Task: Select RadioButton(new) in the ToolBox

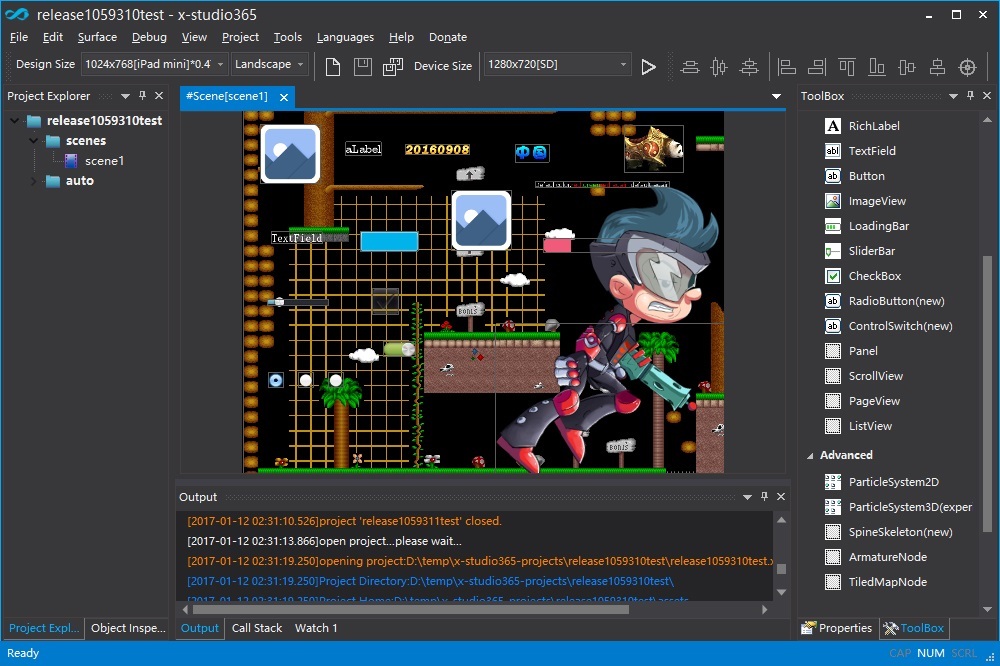Action: click(x=896, y=300)
